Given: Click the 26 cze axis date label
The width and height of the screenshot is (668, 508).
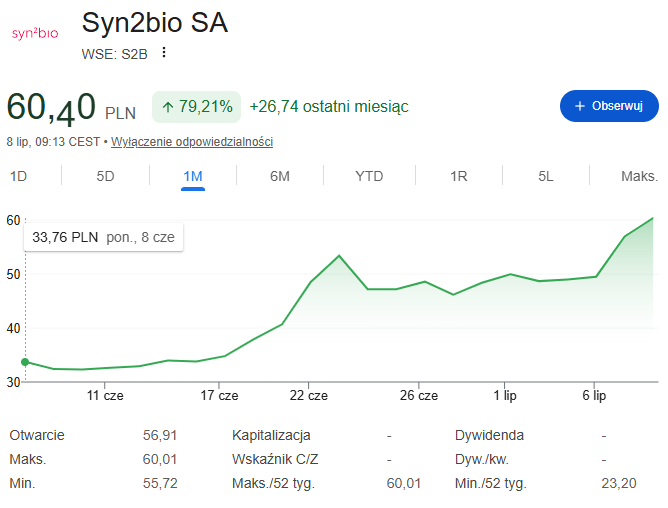Looking at the screenshot, I should point(419,395).
